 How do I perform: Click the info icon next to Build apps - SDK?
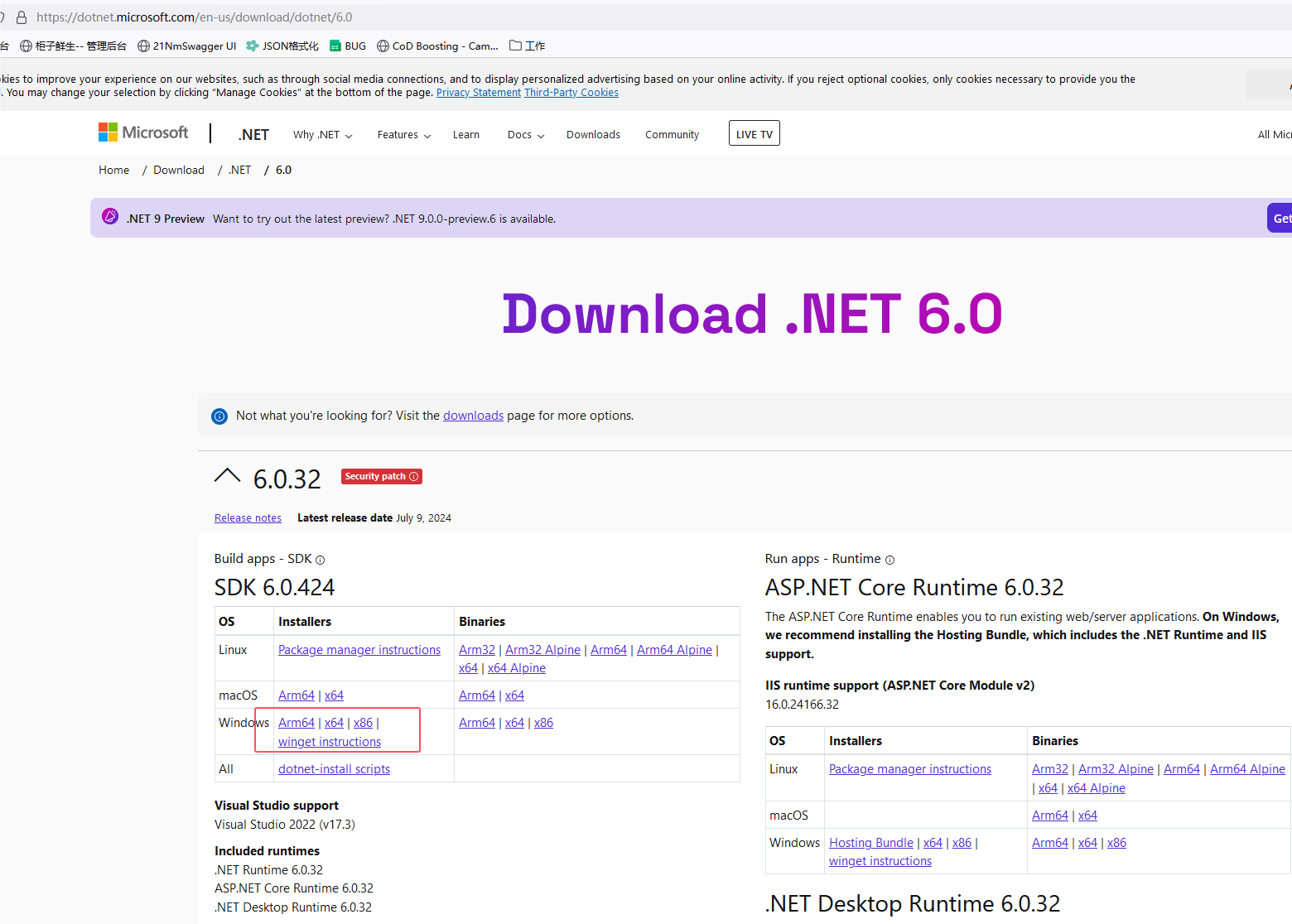321,560
